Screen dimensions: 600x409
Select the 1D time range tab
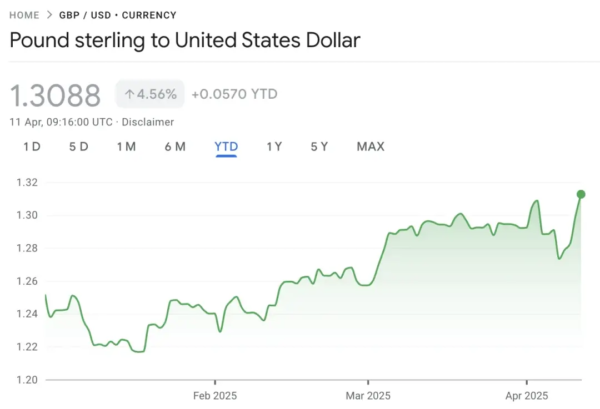(32, 147)
